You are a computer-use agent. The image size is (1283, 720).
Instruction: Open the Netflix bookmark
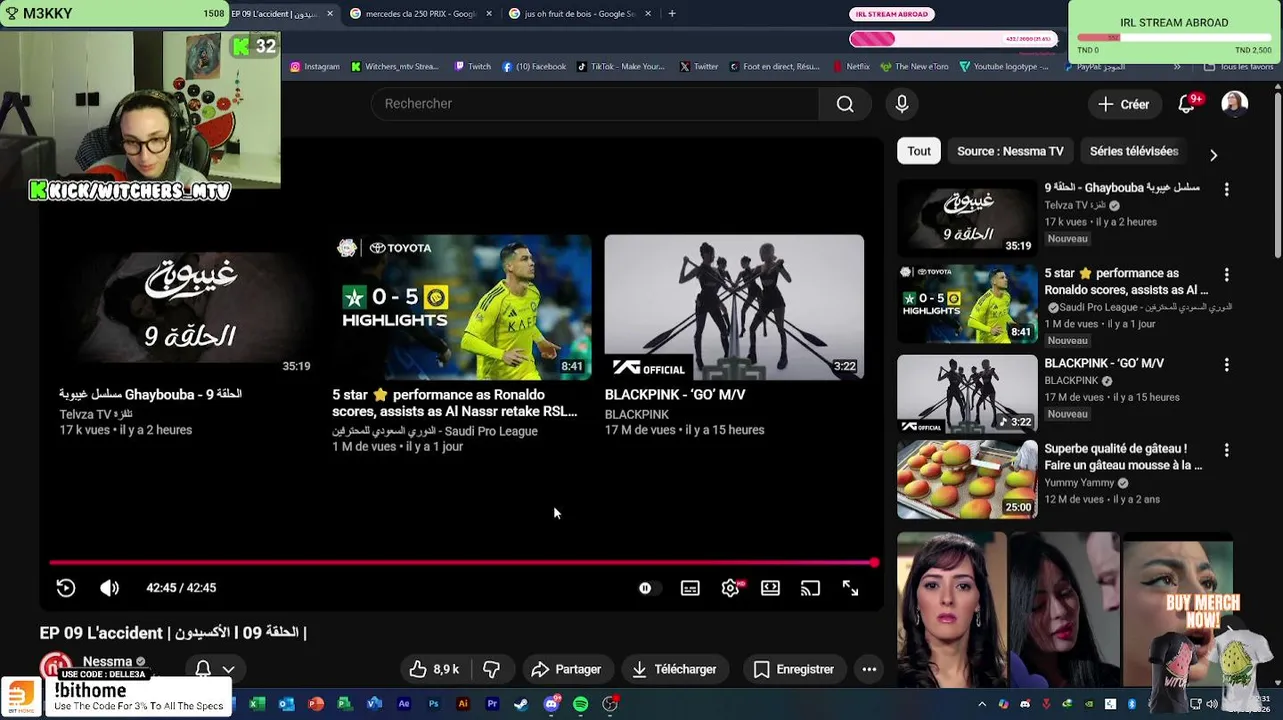pos(851,67)
